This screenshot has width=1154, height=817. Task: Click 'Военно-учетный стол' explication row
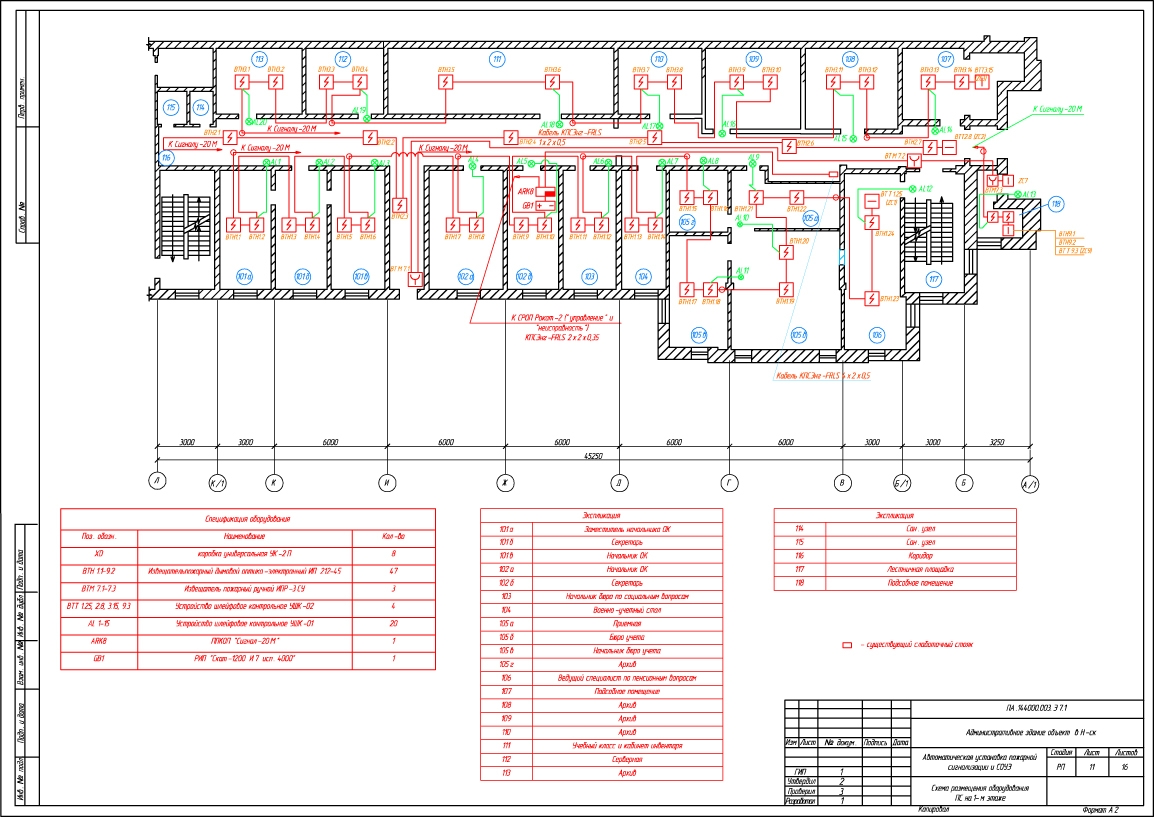[x=601, y=610]
